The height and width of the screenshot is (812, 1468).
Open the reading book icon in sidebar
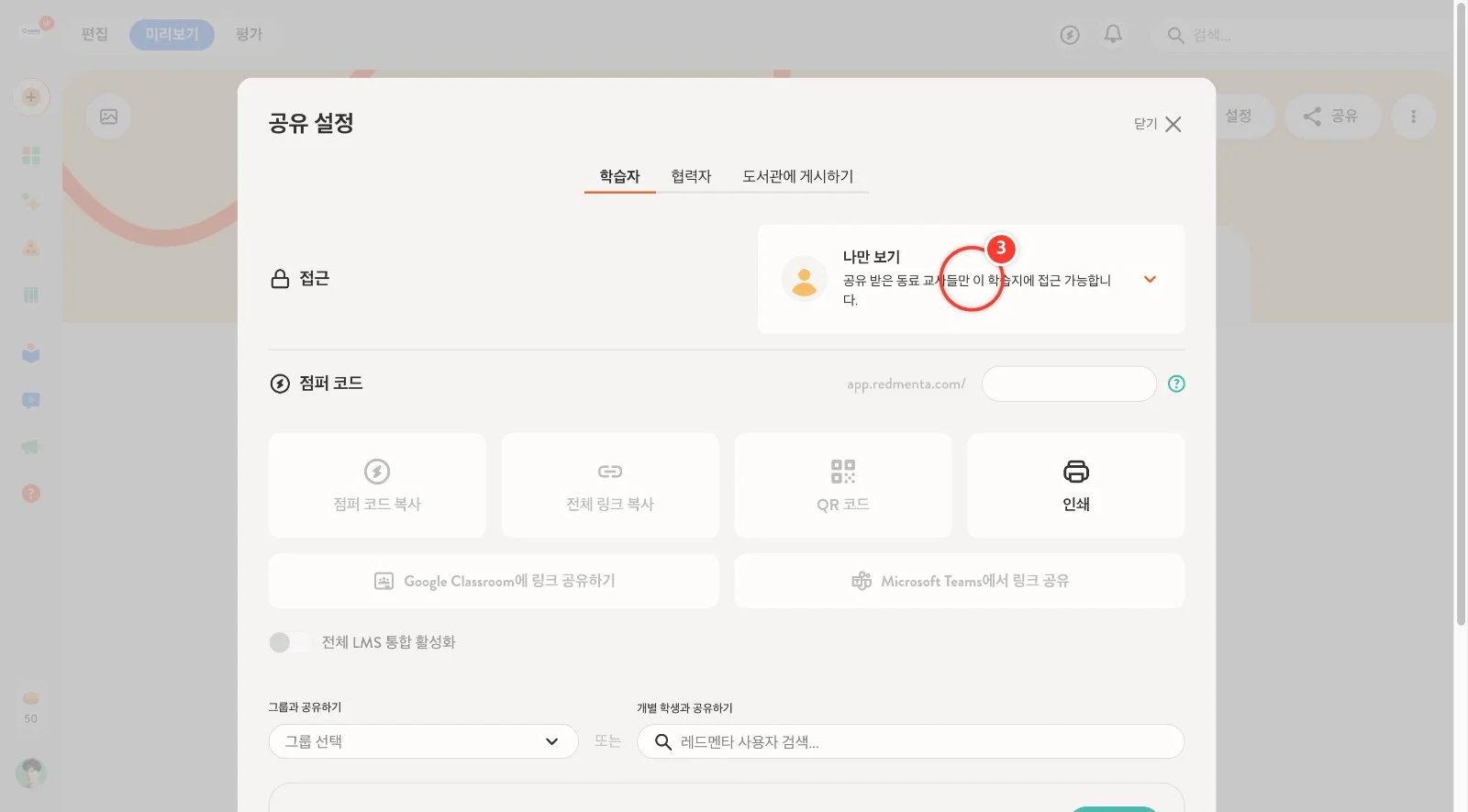coord(31,353)
